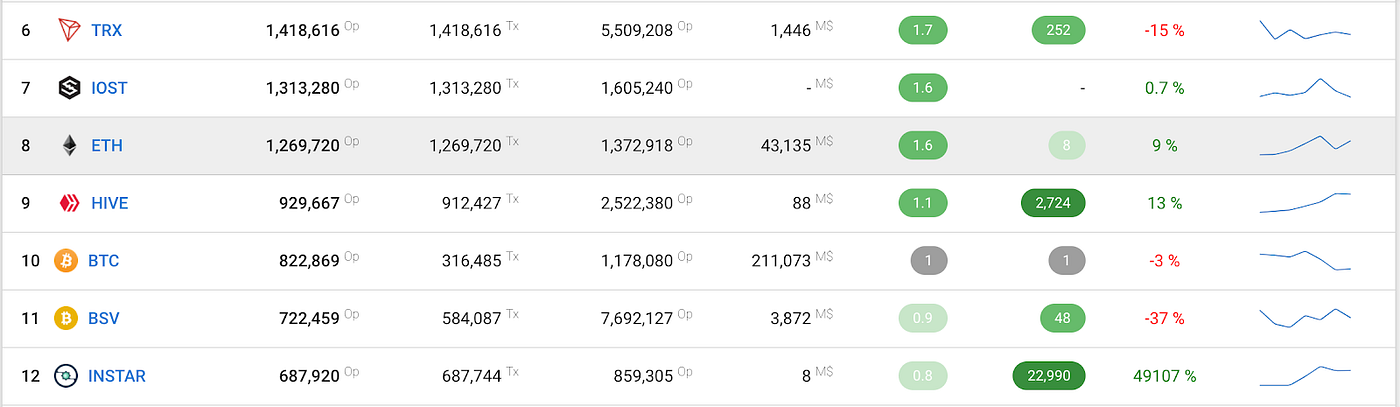
Task: Open the BTC coin link
Action: [x=103, y=261]
